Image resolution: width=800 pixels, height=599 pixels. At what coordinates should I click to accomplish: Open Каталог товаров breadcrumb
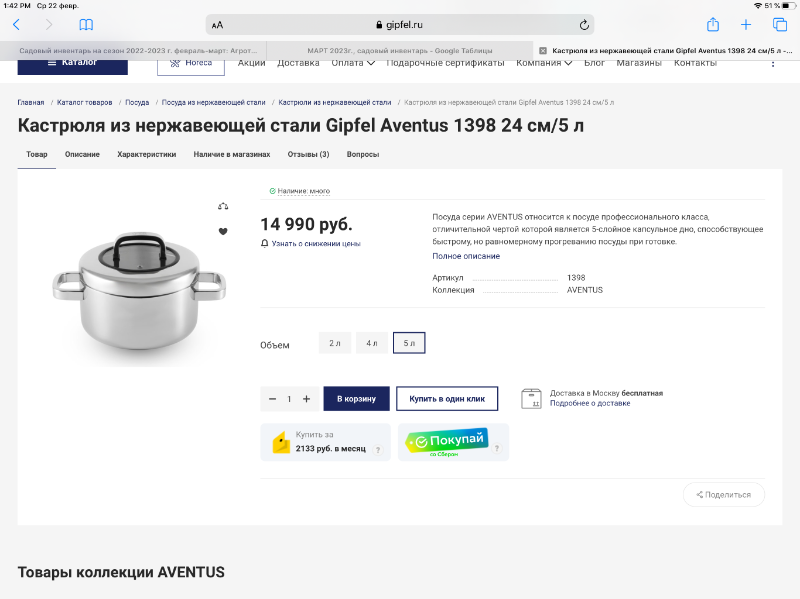[84, 103]
